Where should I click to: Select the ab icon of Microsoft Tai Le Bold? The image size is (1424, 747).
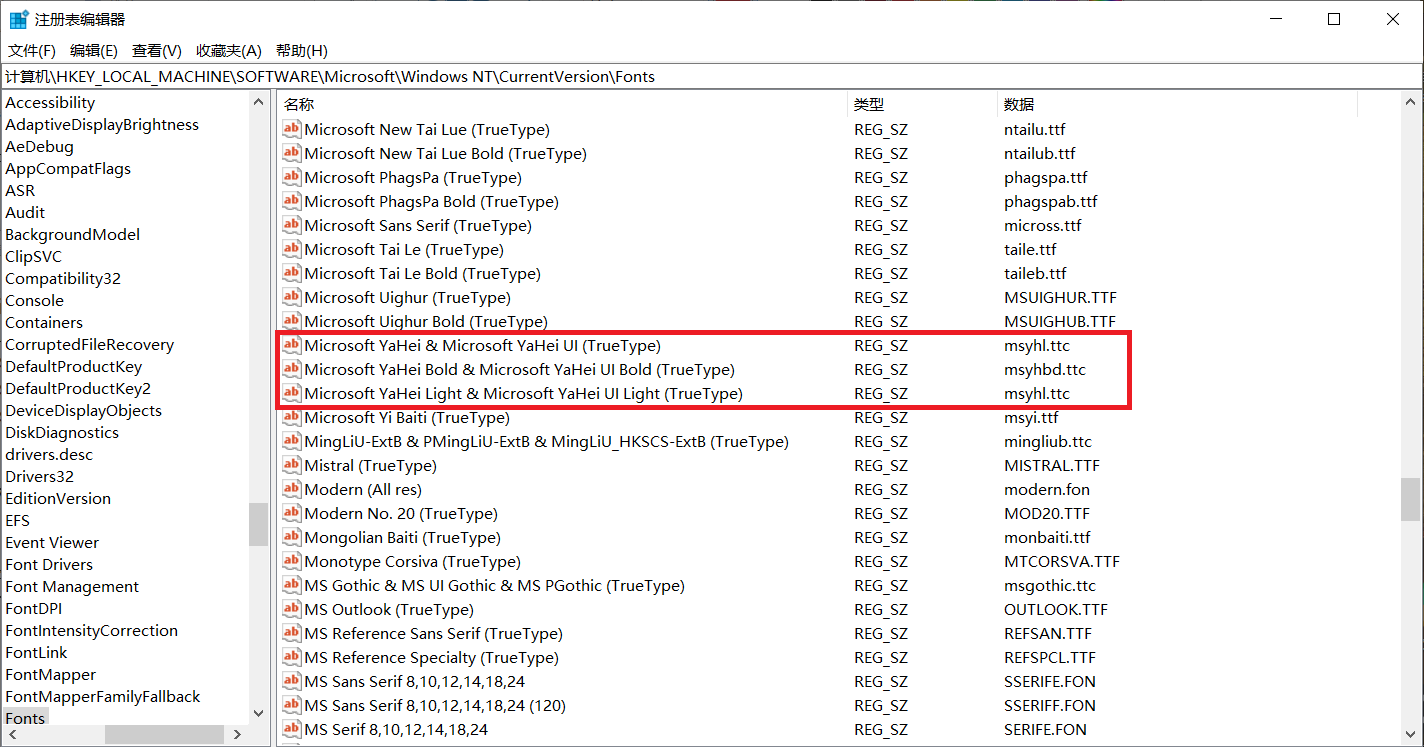pyautogui.click(x=292, y=273)
